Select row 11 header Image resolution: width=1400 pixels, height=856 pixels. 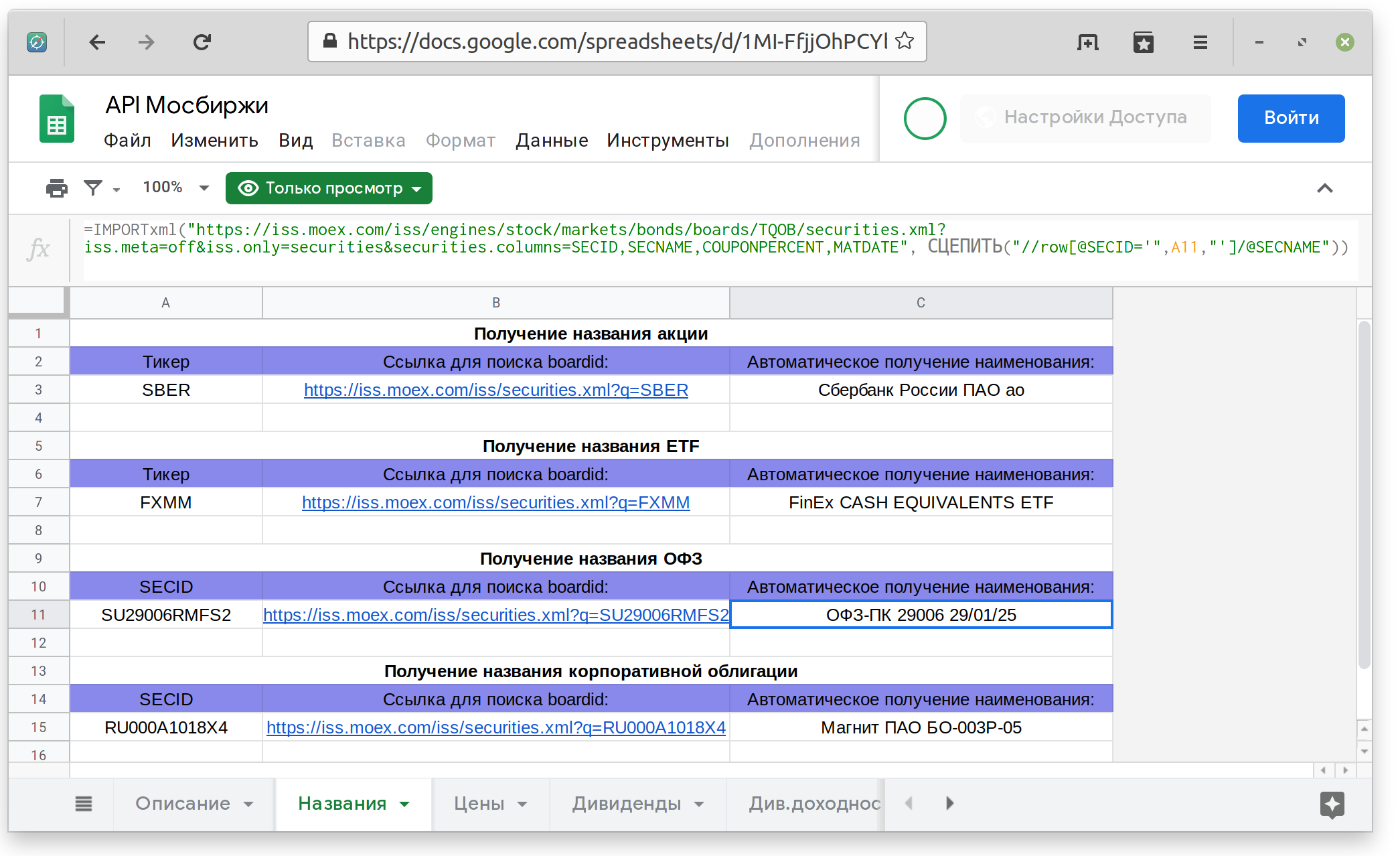pos(38,615)
